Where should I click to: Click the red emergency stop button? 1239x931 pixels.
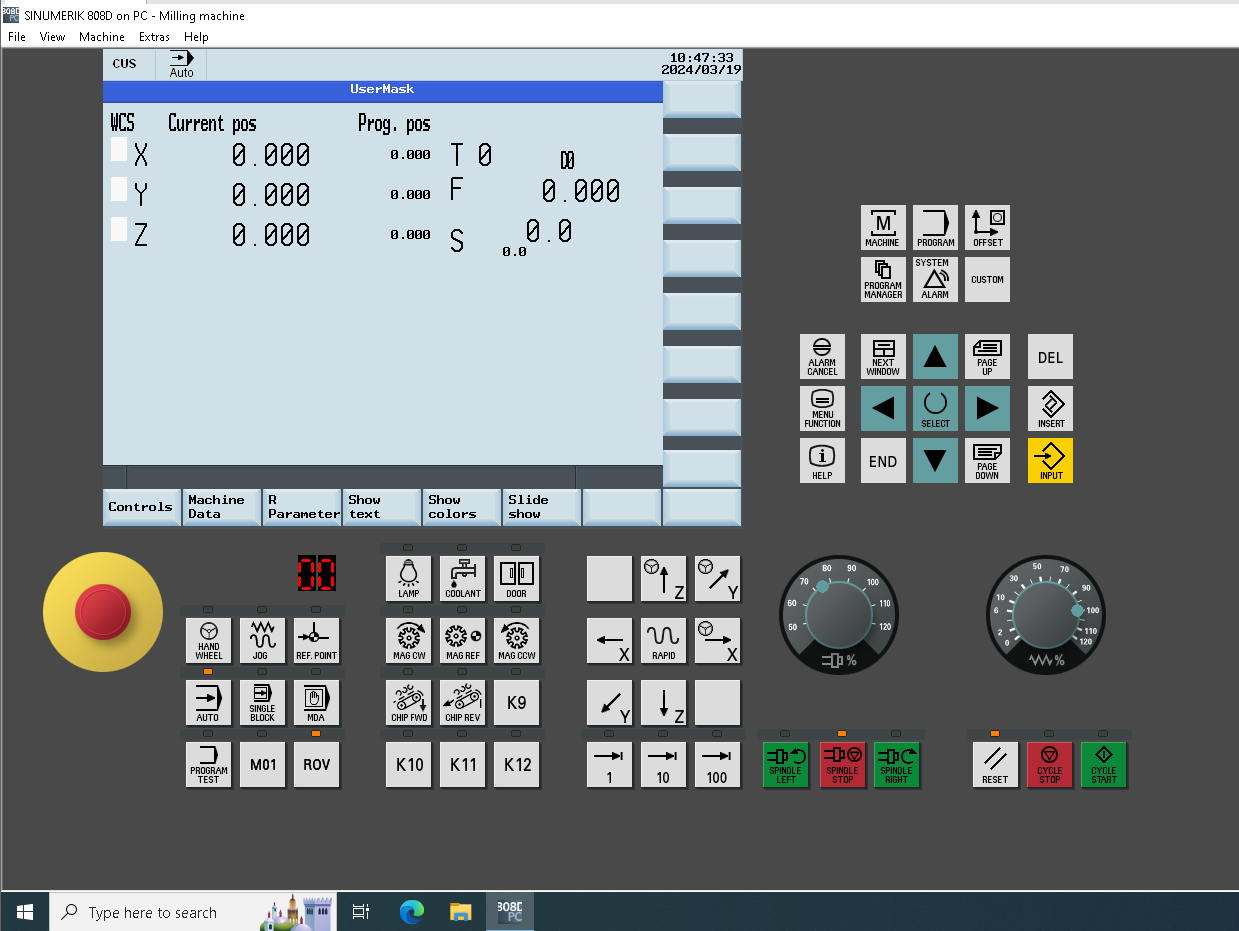click(x=102, y=610)
